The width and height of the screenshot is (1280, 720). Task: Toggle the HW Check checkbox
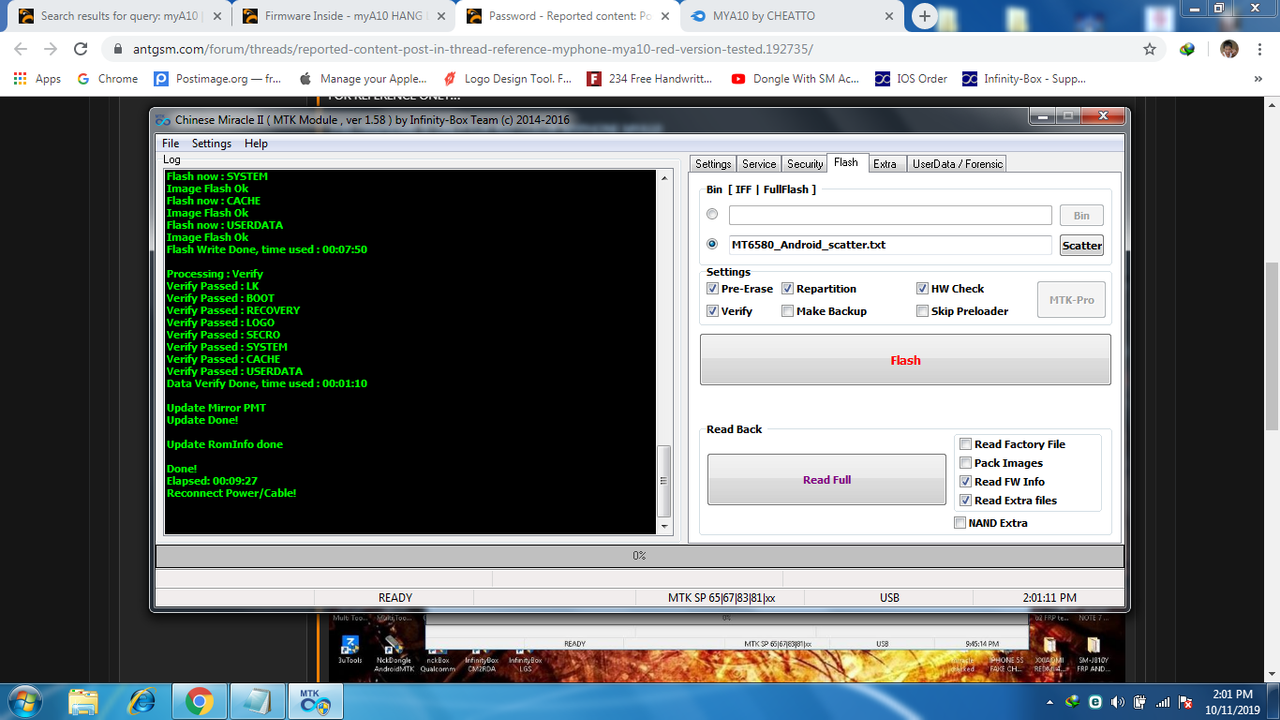(923, 289)
